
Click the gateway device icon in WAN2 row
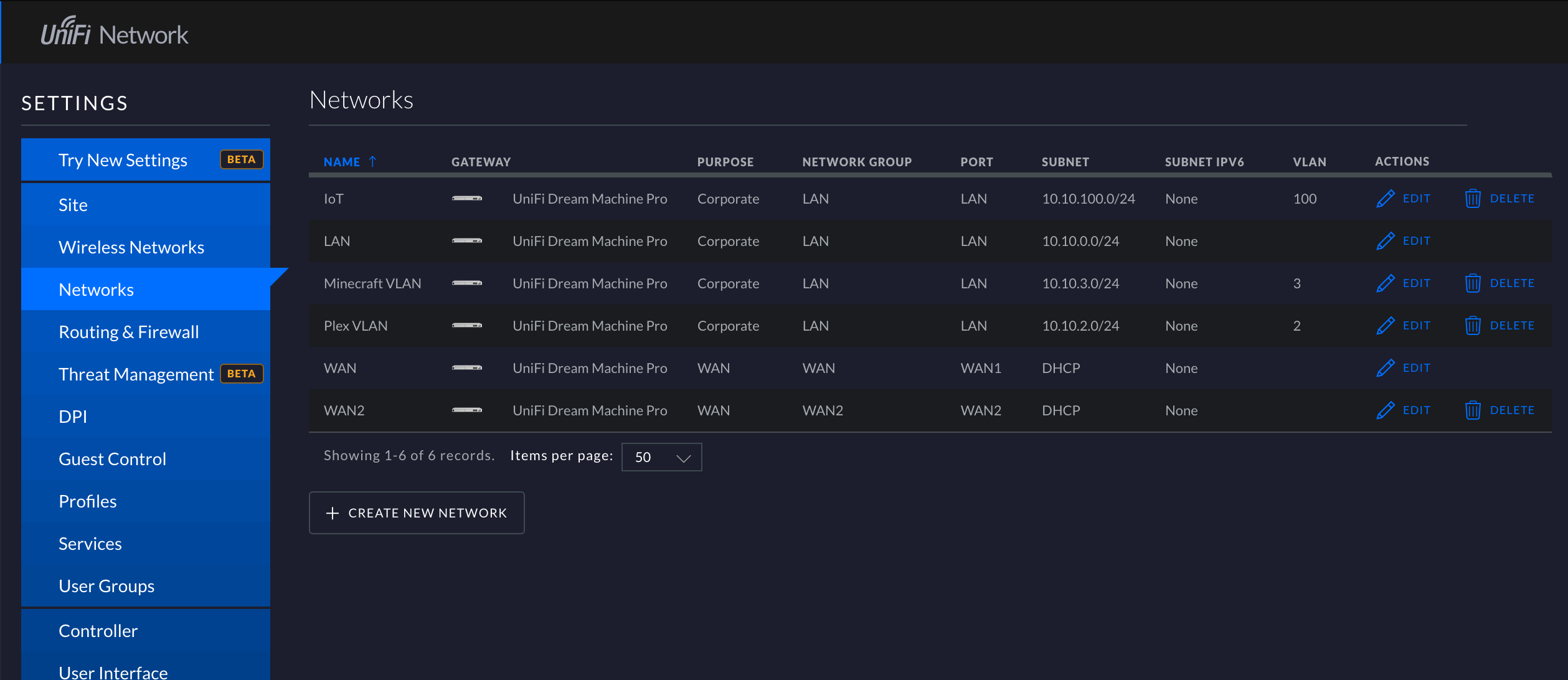[x=467, y=410]
